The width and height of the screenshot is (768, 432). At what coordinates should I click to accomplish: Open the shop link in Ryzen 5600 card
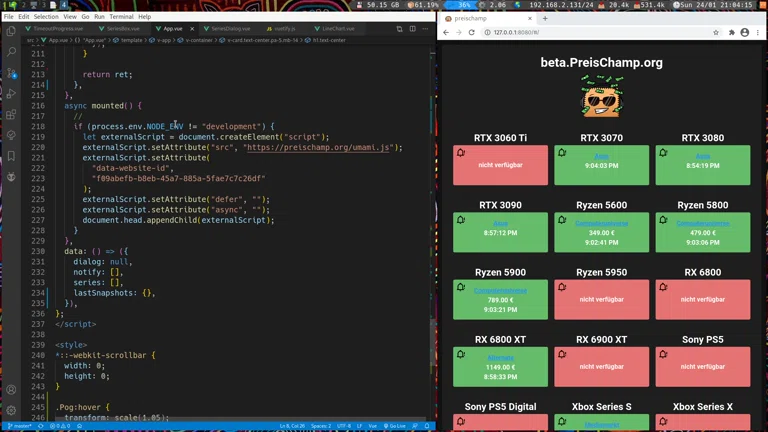[x=601, y=224]
